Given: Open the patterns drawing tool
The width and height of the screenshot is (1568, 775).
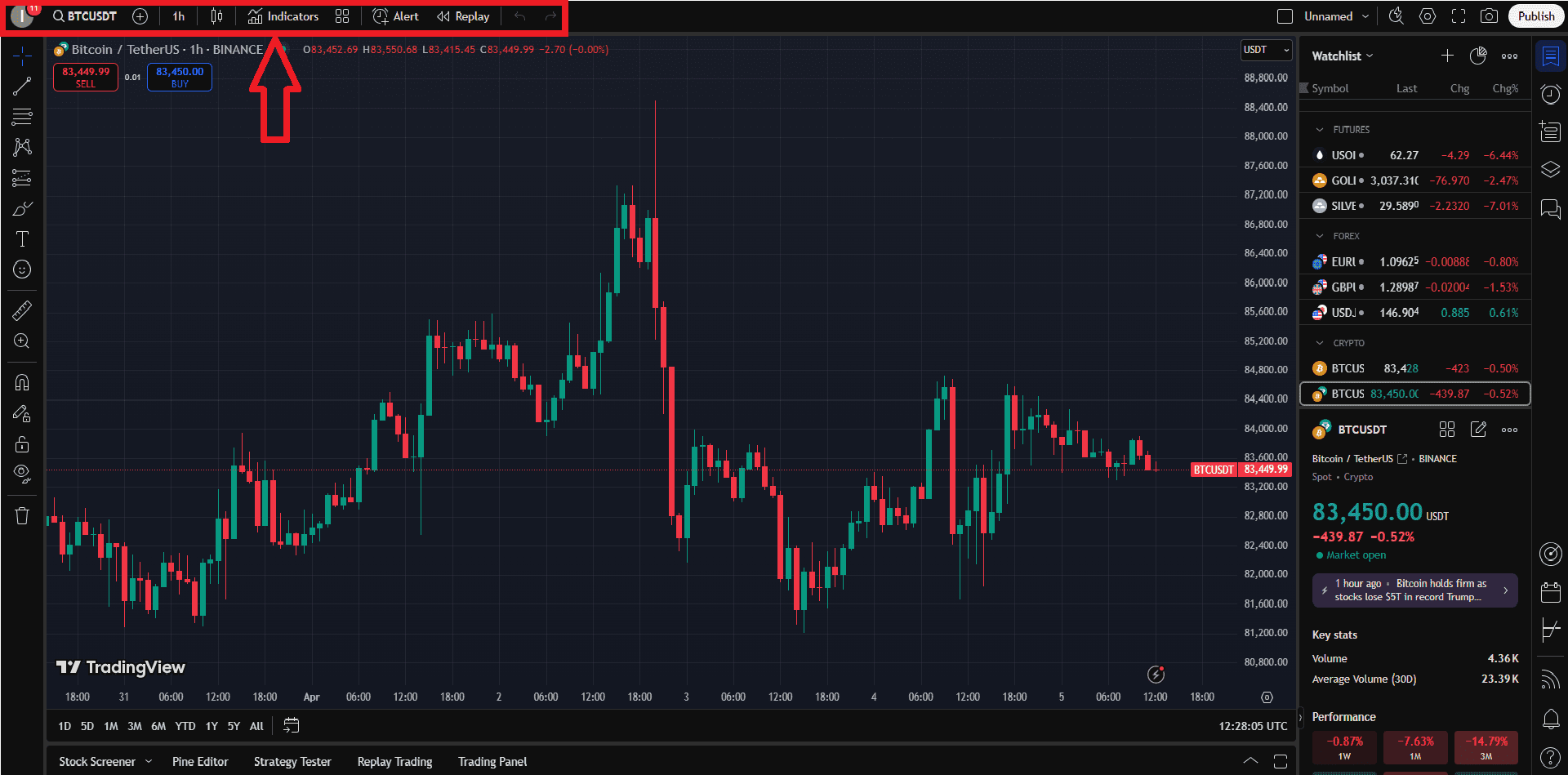Looking at the screenshot, I should (22, 147).
